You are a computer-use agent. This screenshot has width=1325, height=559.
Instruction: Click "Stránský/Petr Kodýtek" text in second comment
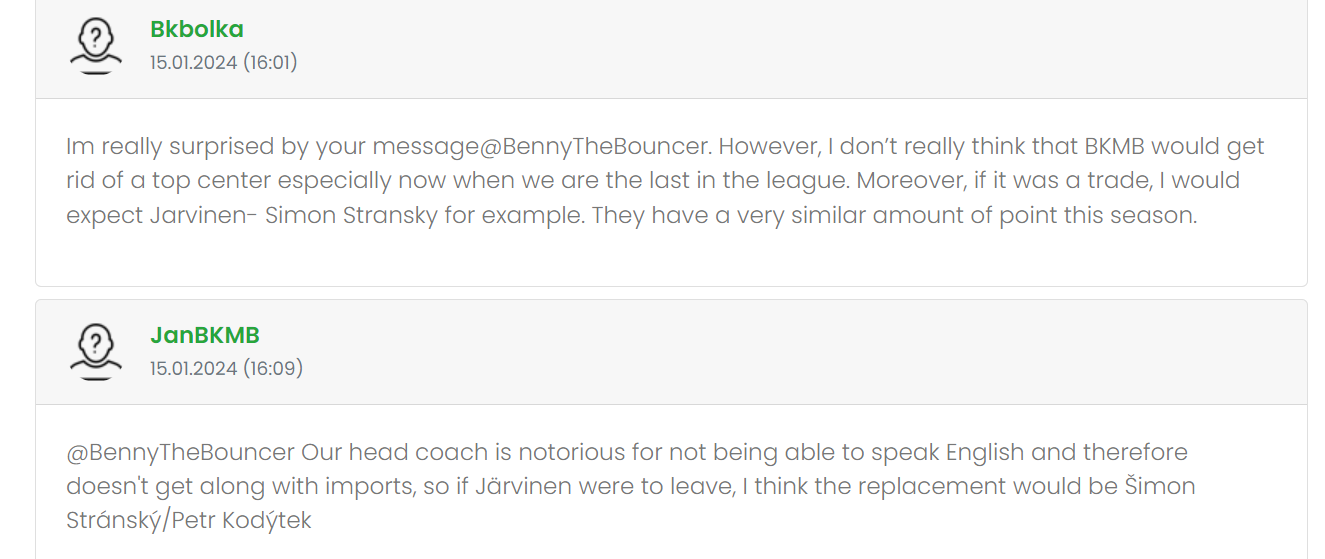[x=188, y=521]
